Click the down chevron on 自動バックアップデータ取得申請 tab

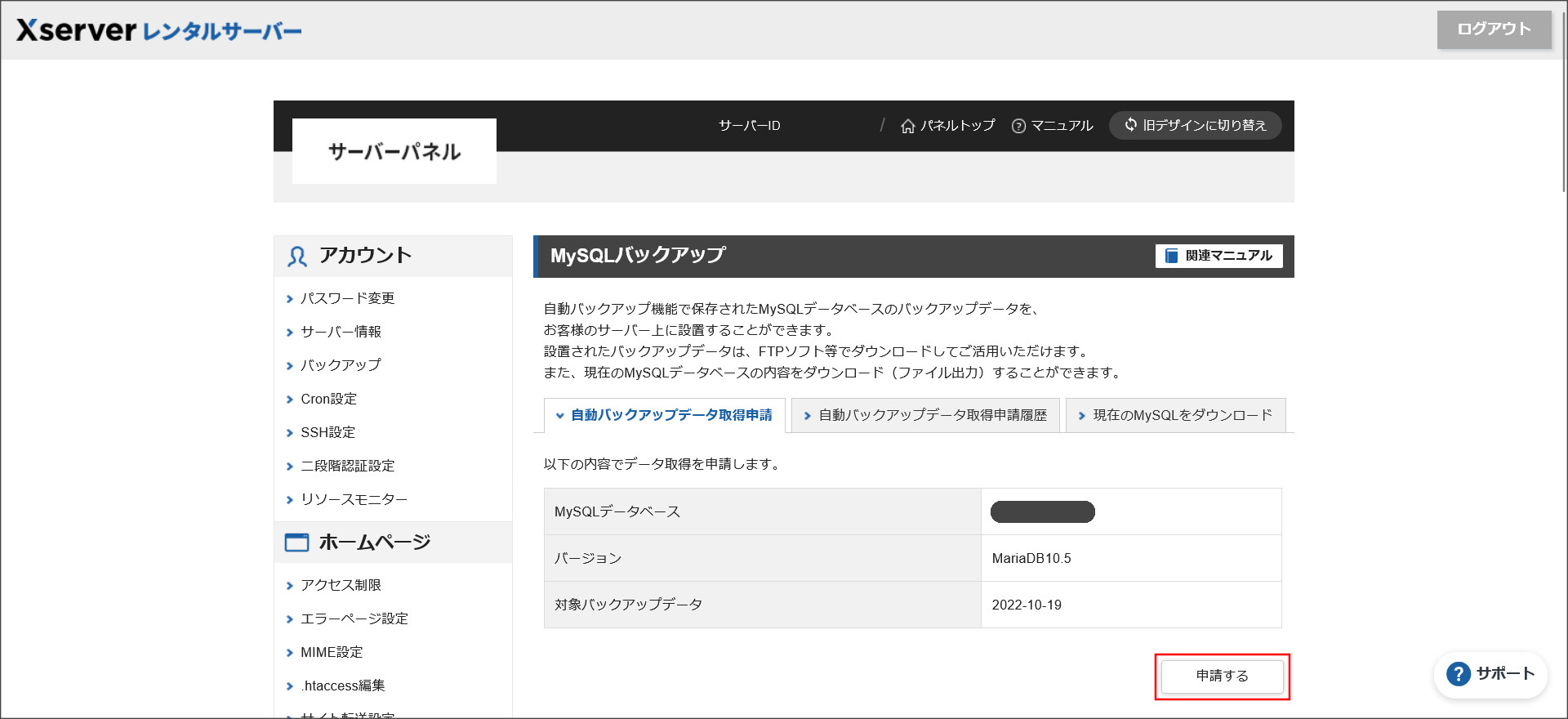[560, 416]
